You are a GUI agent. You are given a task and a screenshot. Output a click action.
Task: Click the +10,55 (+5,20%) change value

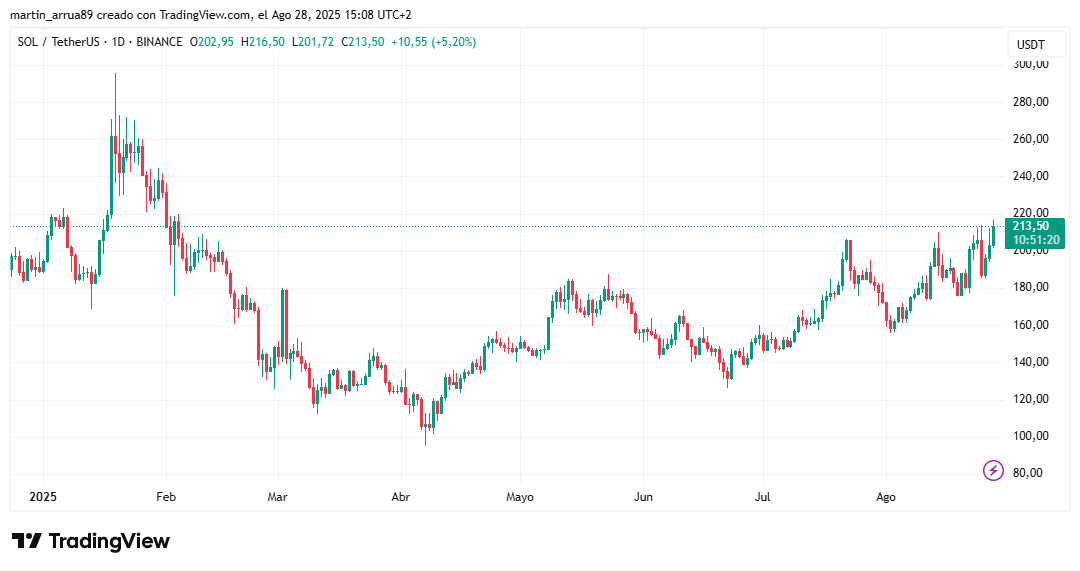pyautogui.click(x=433, y=42)
